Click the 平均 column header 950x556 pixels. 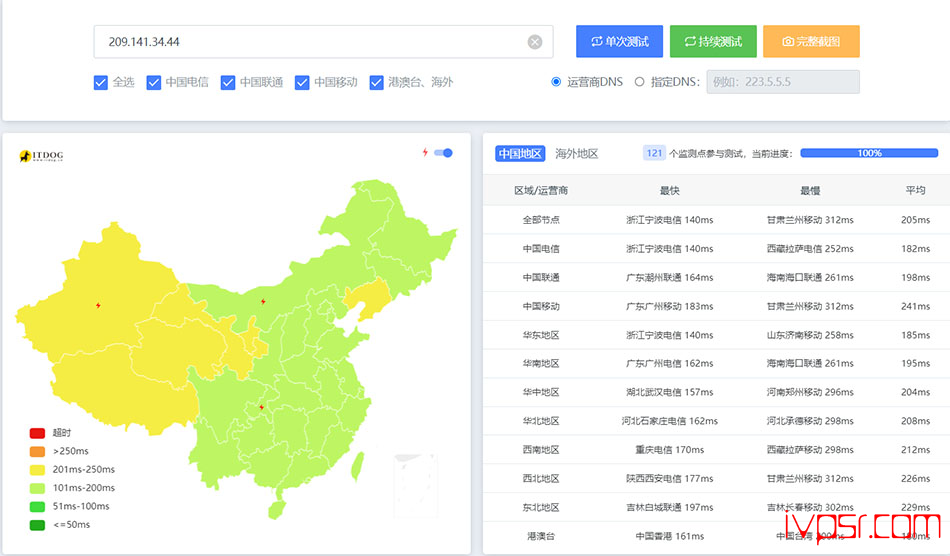click(915, 191)
